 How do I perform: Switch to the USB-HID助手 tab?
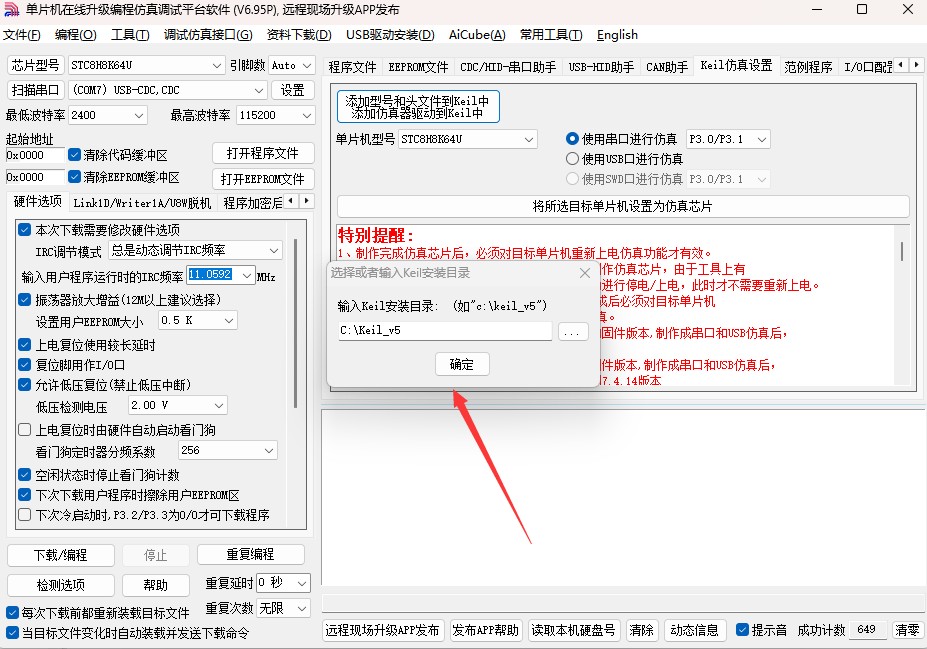[601, 67]
